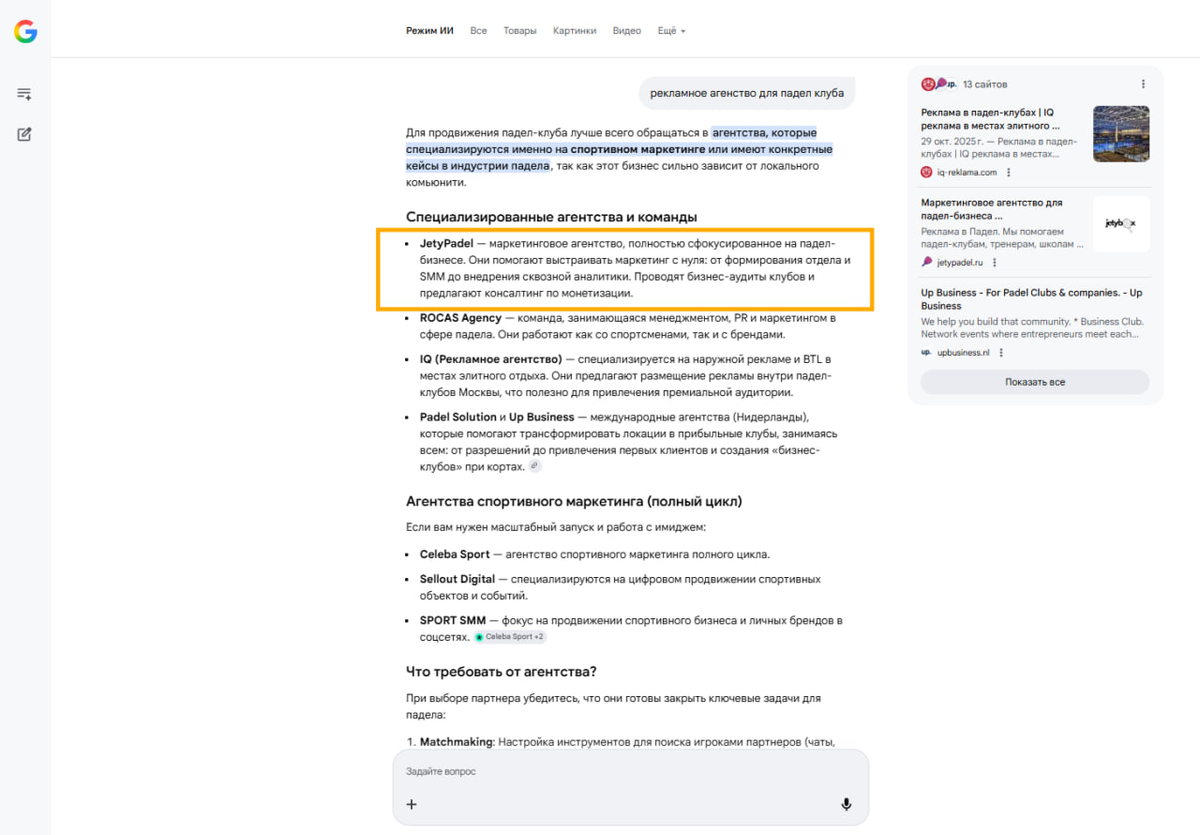Switch to the Видео tab
1200x835 pixels.
click(x=626, y=30)
